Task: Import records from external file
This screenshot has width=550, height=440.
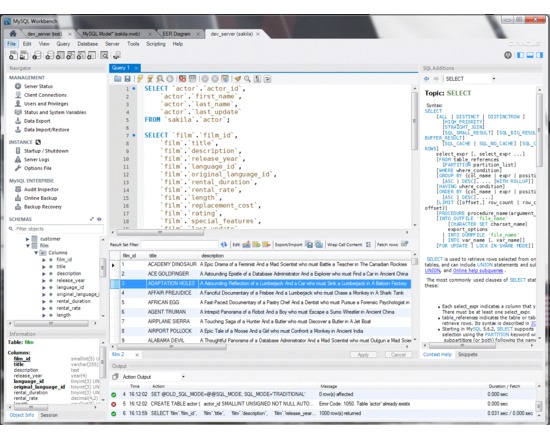Action: (x=319, y=245)
